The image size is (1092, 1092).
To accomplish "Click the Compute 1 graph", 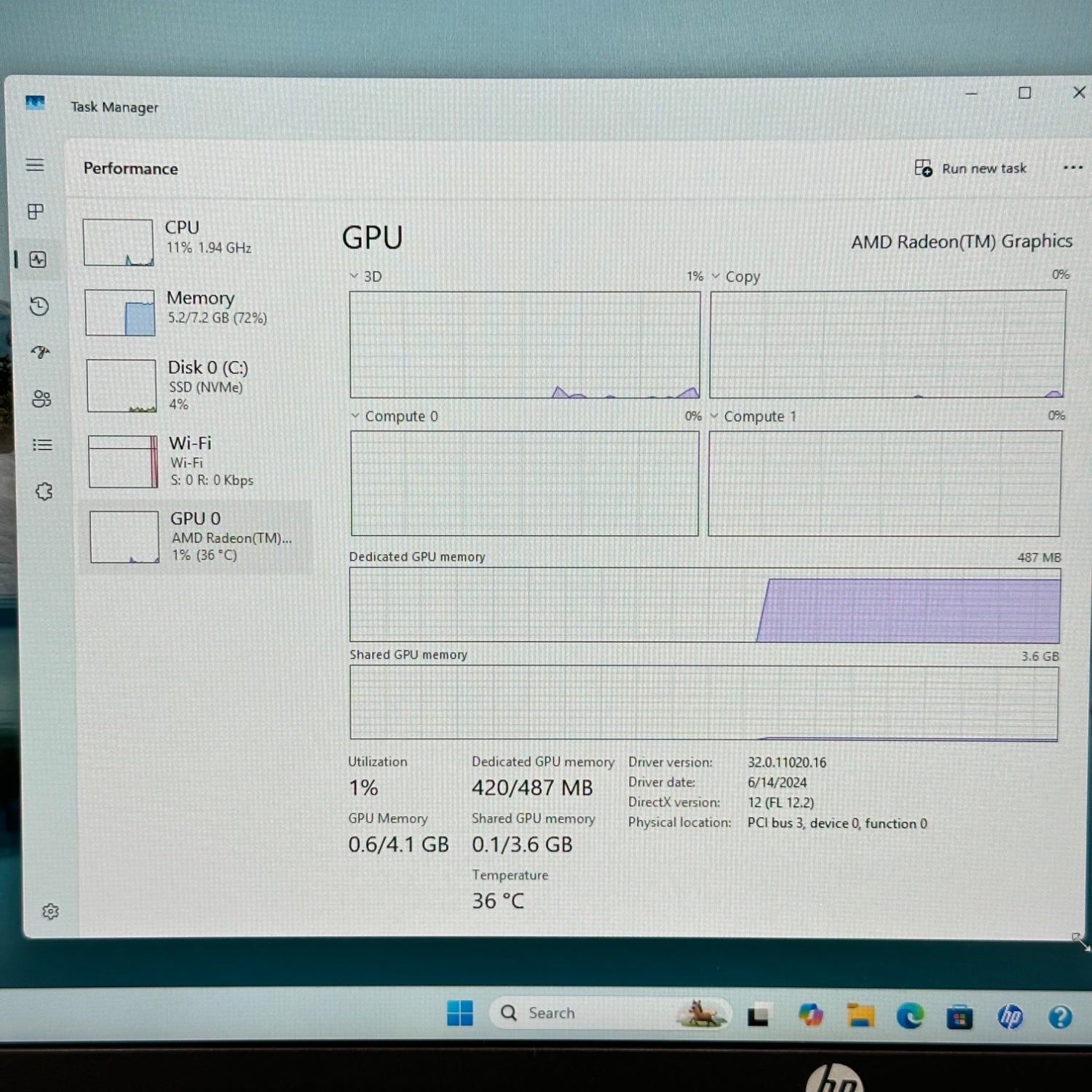I will tap(885, 483).
